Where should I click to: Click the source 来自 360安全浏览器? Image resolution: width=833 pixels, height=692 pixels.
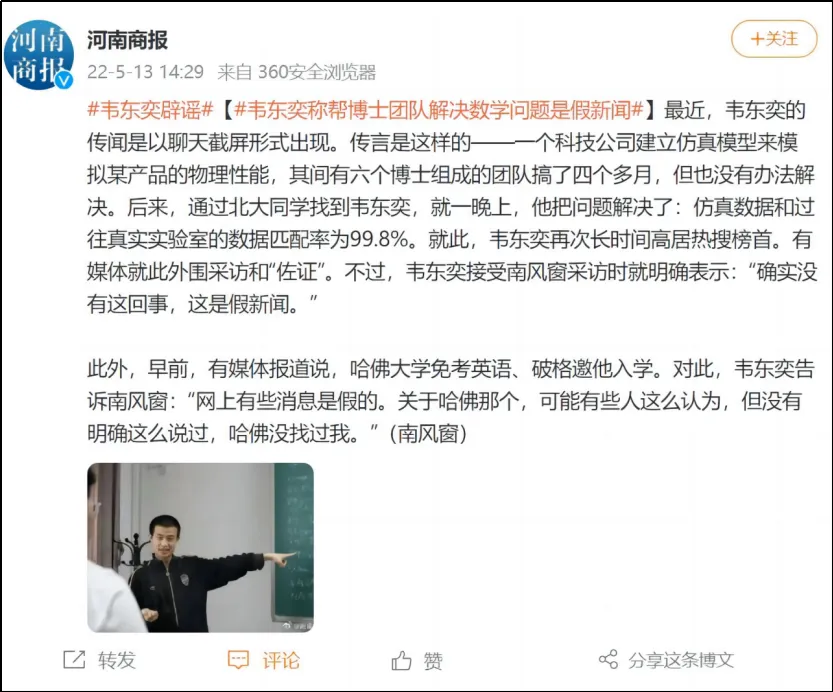click(296, 72)
